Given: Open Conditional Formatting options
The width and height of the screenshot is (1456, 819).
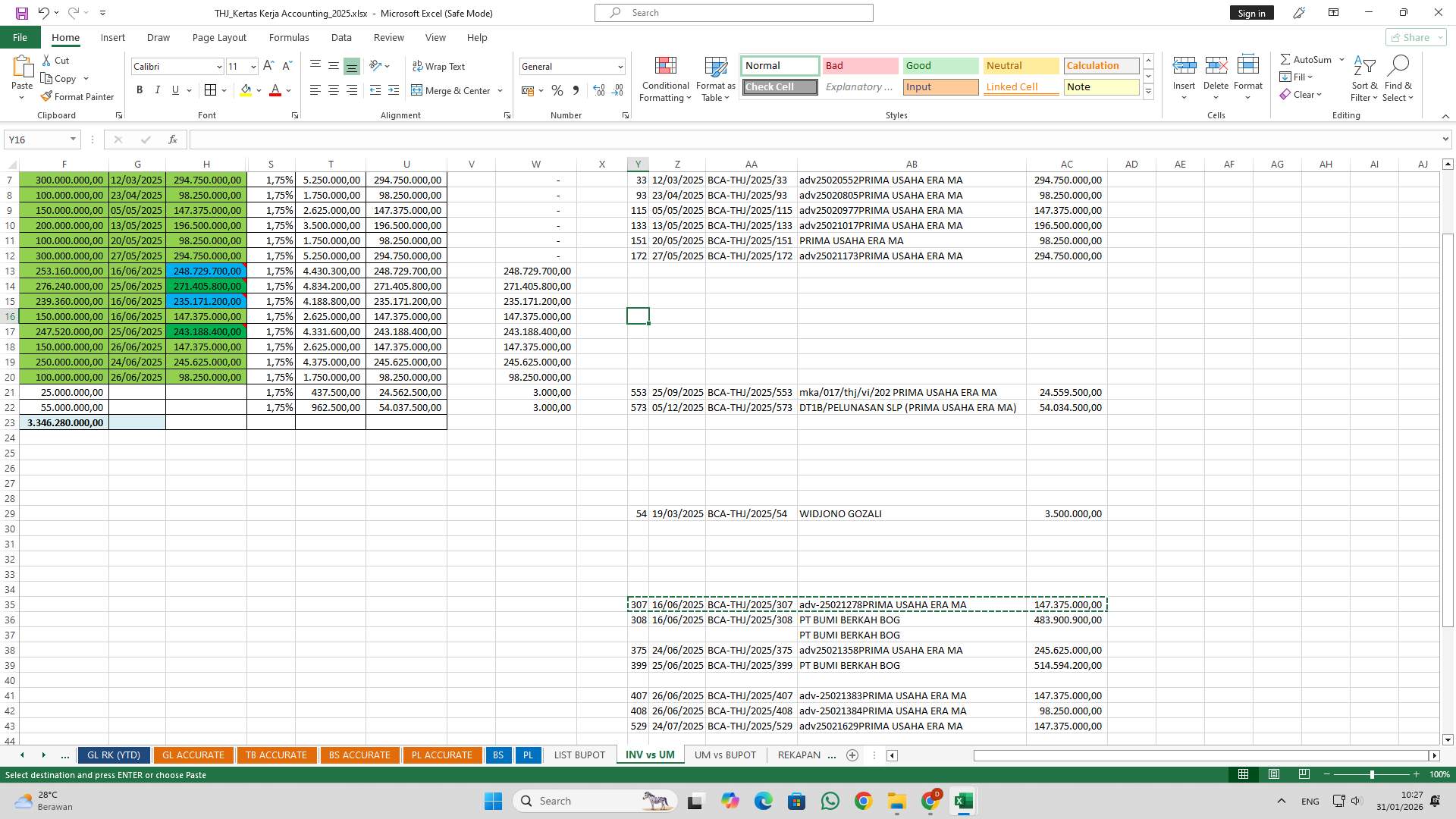Looking at the screenshot, I should point(665,79).
